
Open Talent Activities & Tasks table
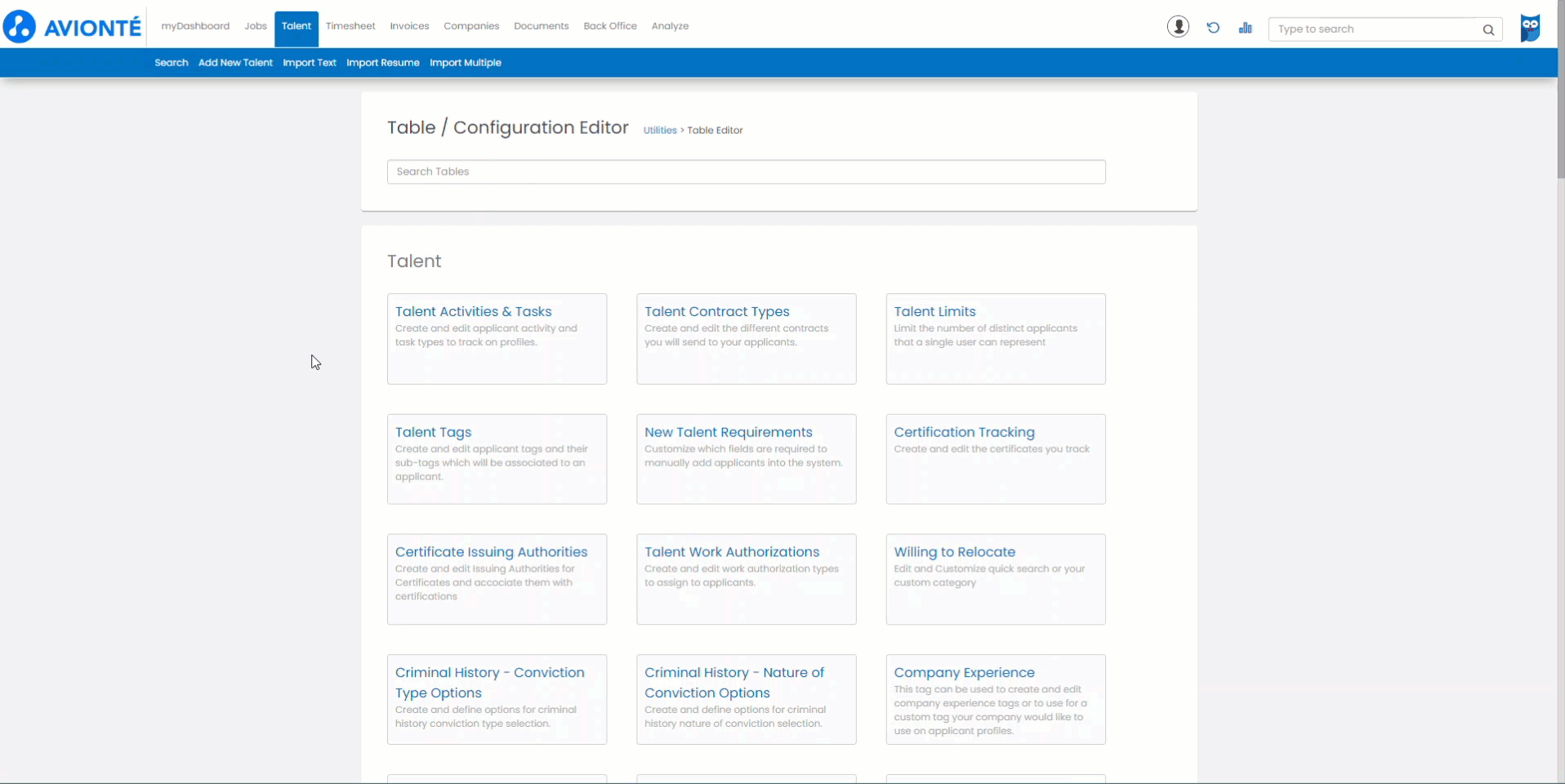pyautogui.click(x=473, y=312)
